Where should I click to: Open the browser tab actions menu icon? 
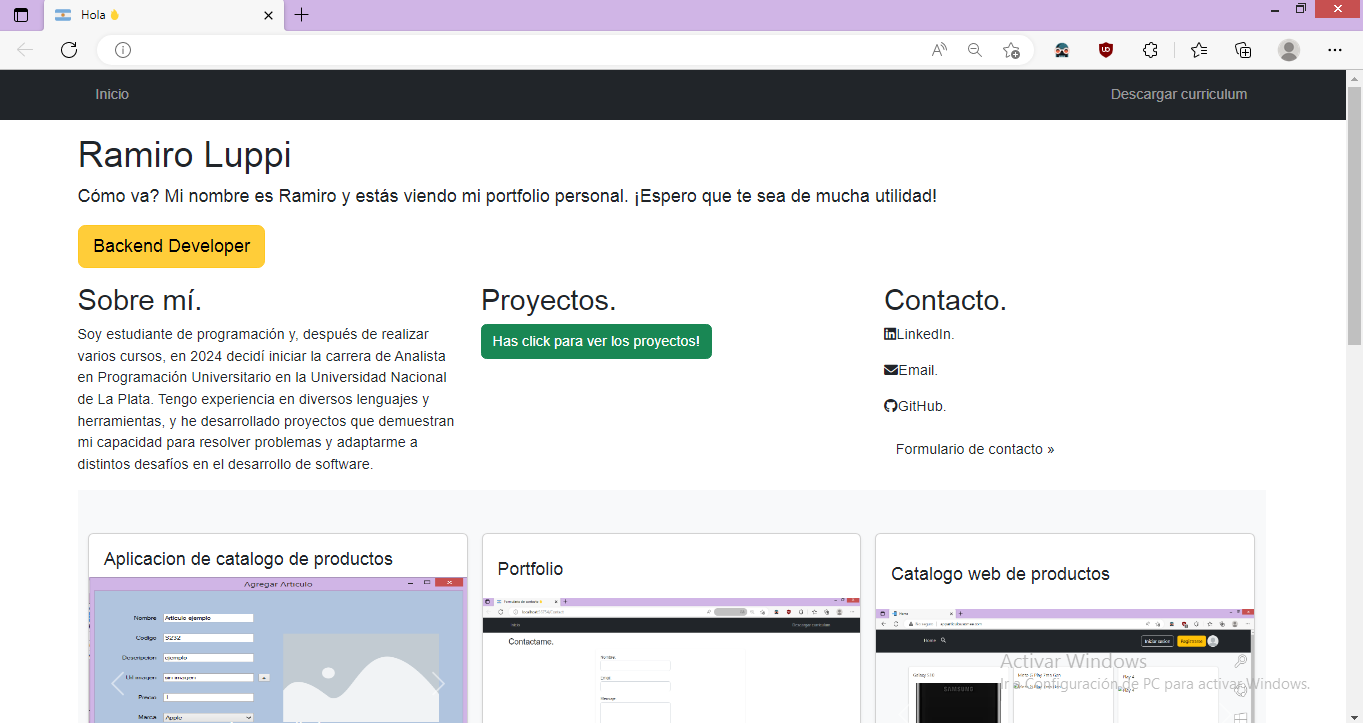(x=21, y=15)
